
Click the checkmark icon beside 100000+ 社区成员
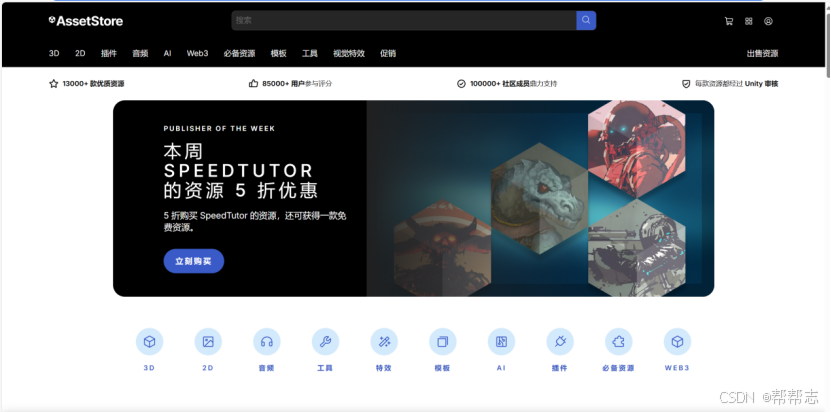point(461,84)
